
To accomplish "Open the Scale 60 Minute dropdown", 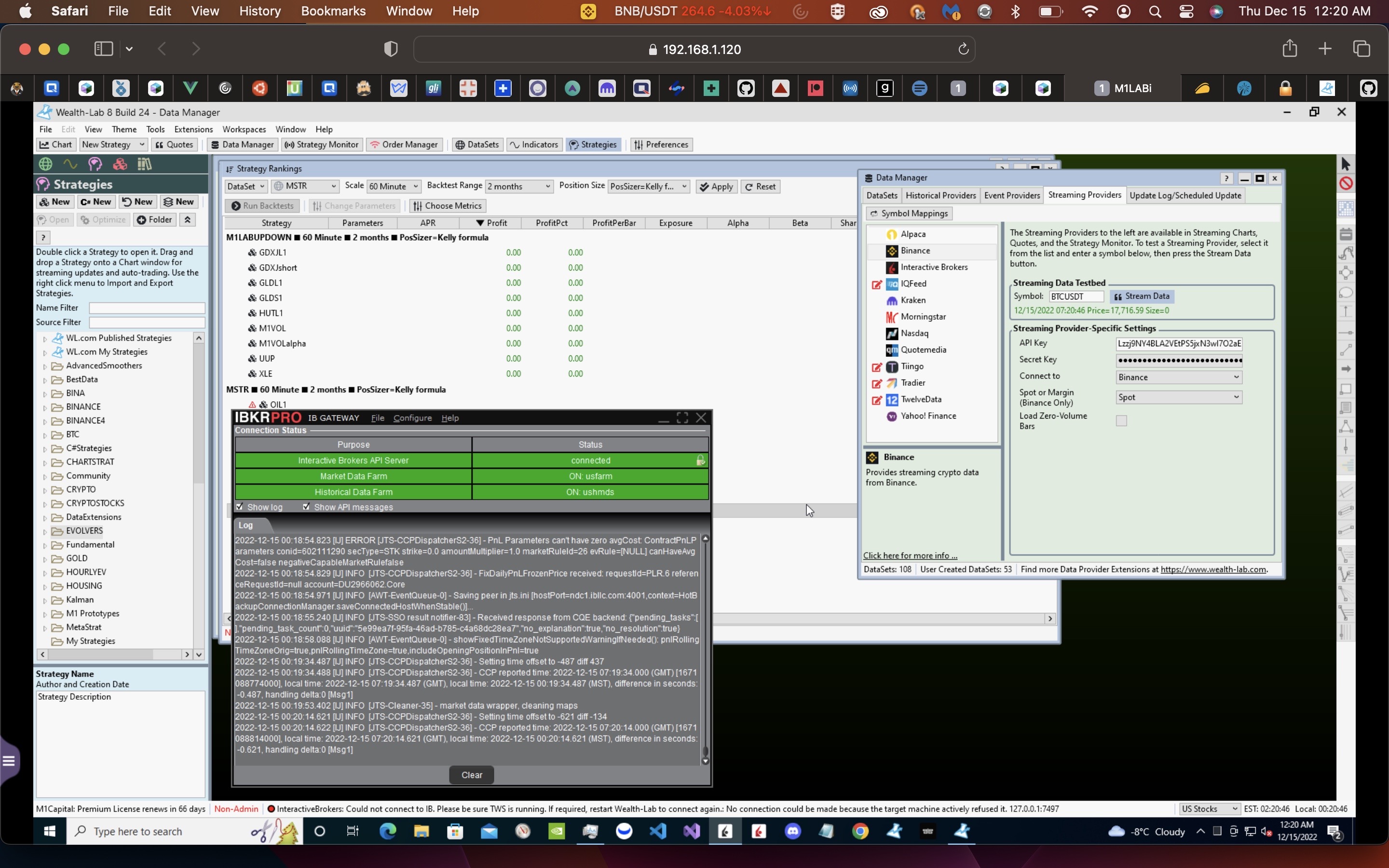I will 394,187.
